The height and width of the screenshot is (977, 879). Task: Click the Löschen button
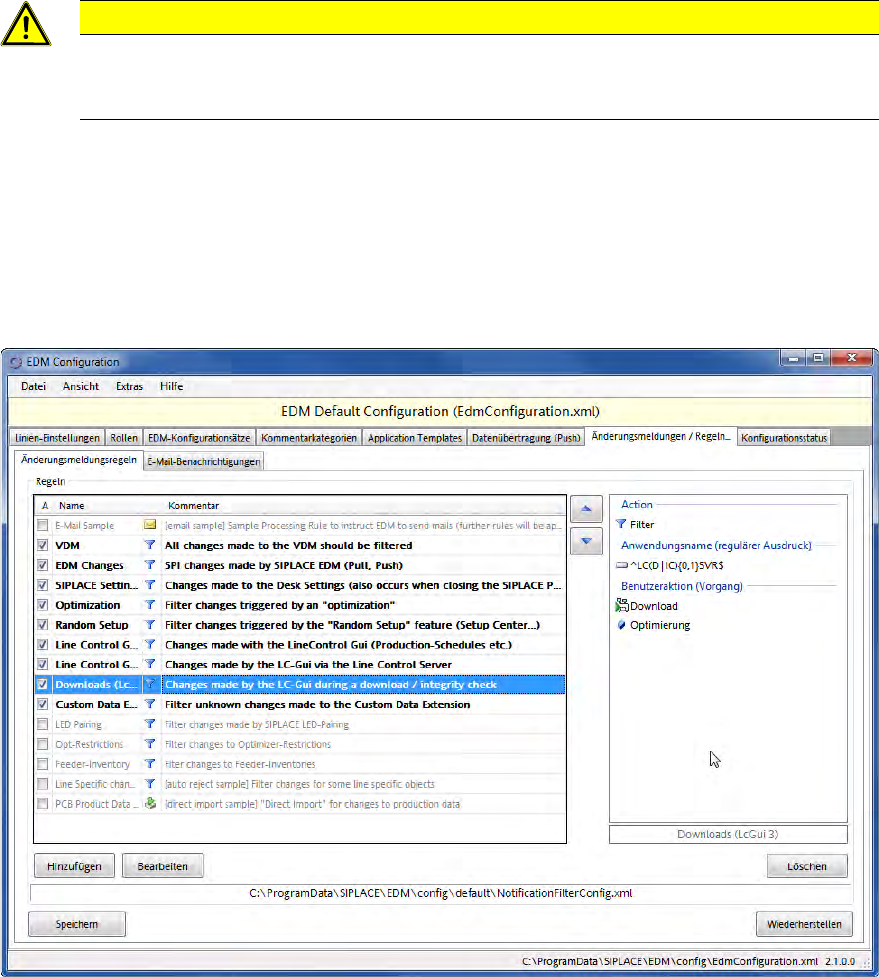pyautogui.click(x=807, y=866)
